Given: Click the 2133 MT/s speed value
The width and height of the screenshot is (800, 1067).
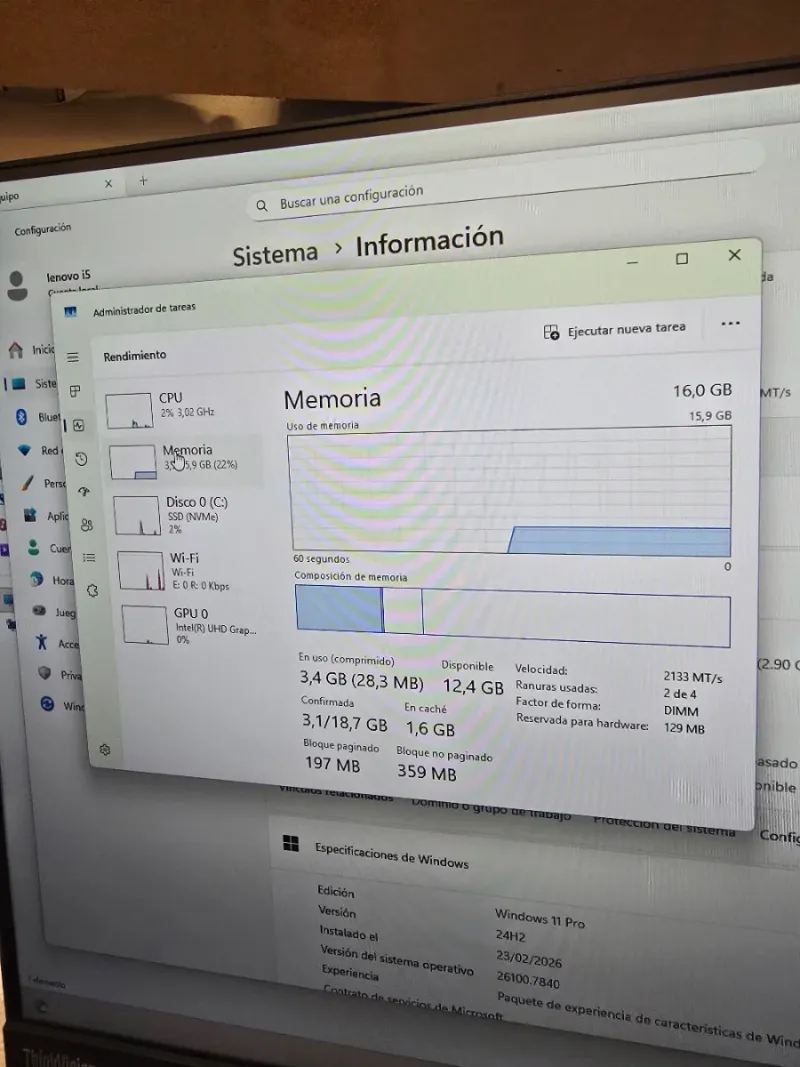Looking at the screenshot, I should pos(693,677).
